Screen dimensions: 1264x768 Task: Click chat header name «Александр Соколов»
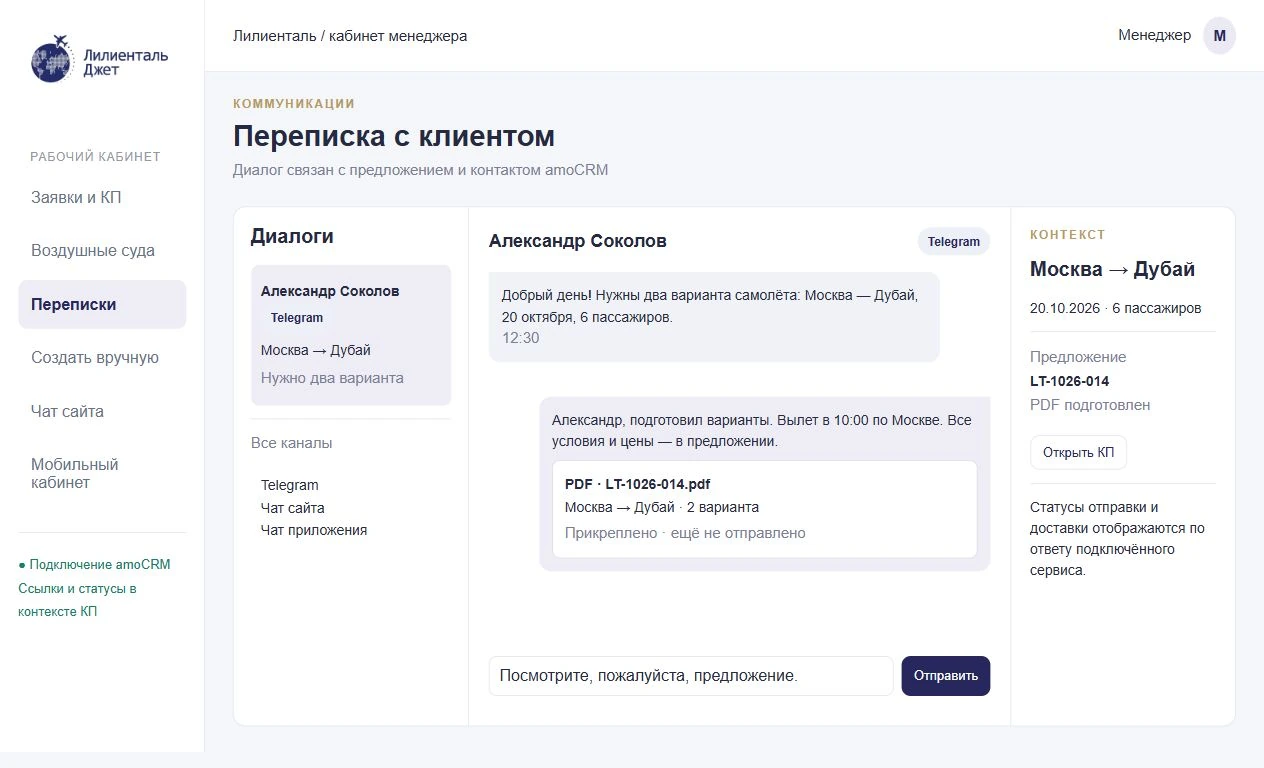tap(578, 241)
